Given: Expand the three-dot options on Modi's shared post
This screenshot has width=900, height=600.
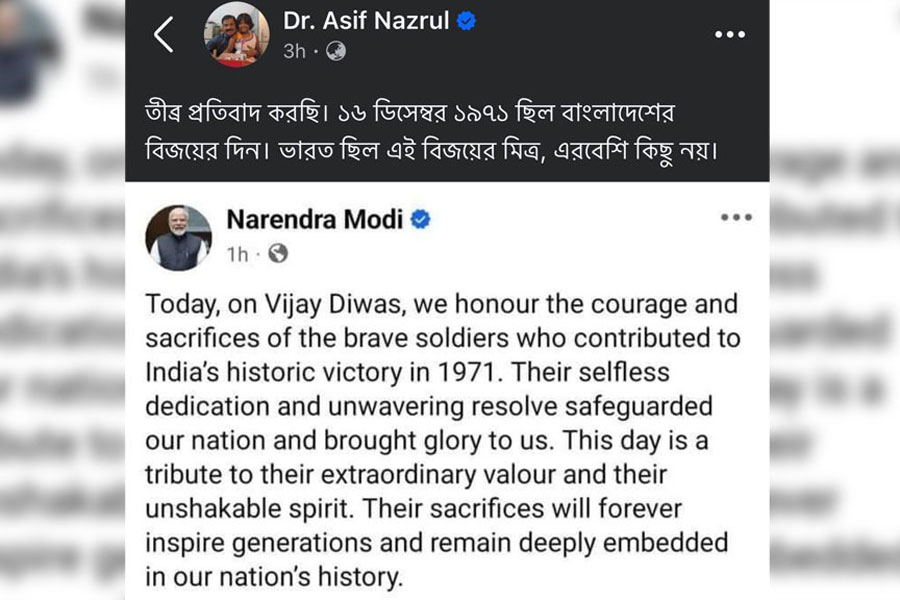Looking at the screenshot, I should 736,218.
